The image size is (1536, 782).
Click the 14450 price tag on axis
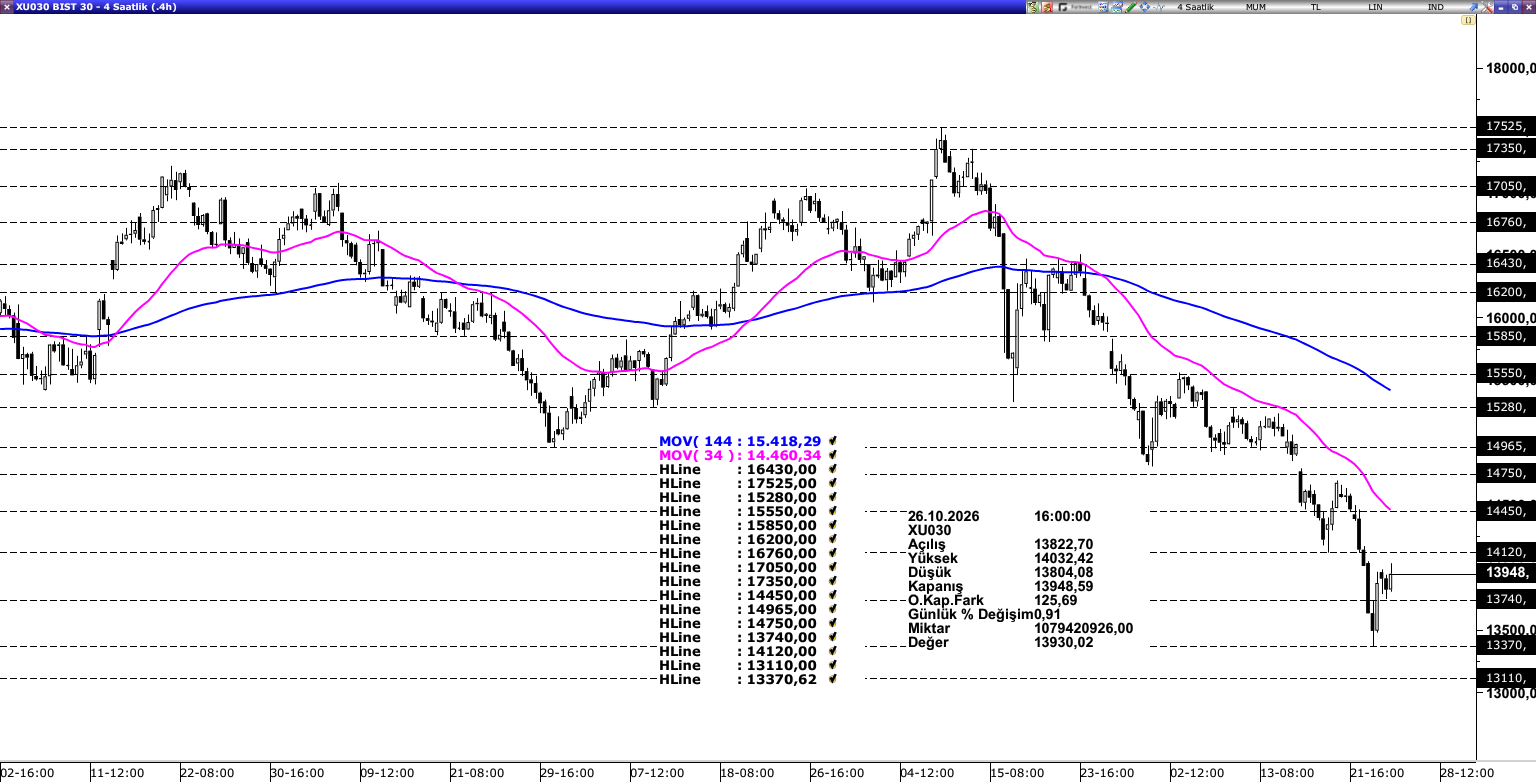click(x=1506, y=511)
